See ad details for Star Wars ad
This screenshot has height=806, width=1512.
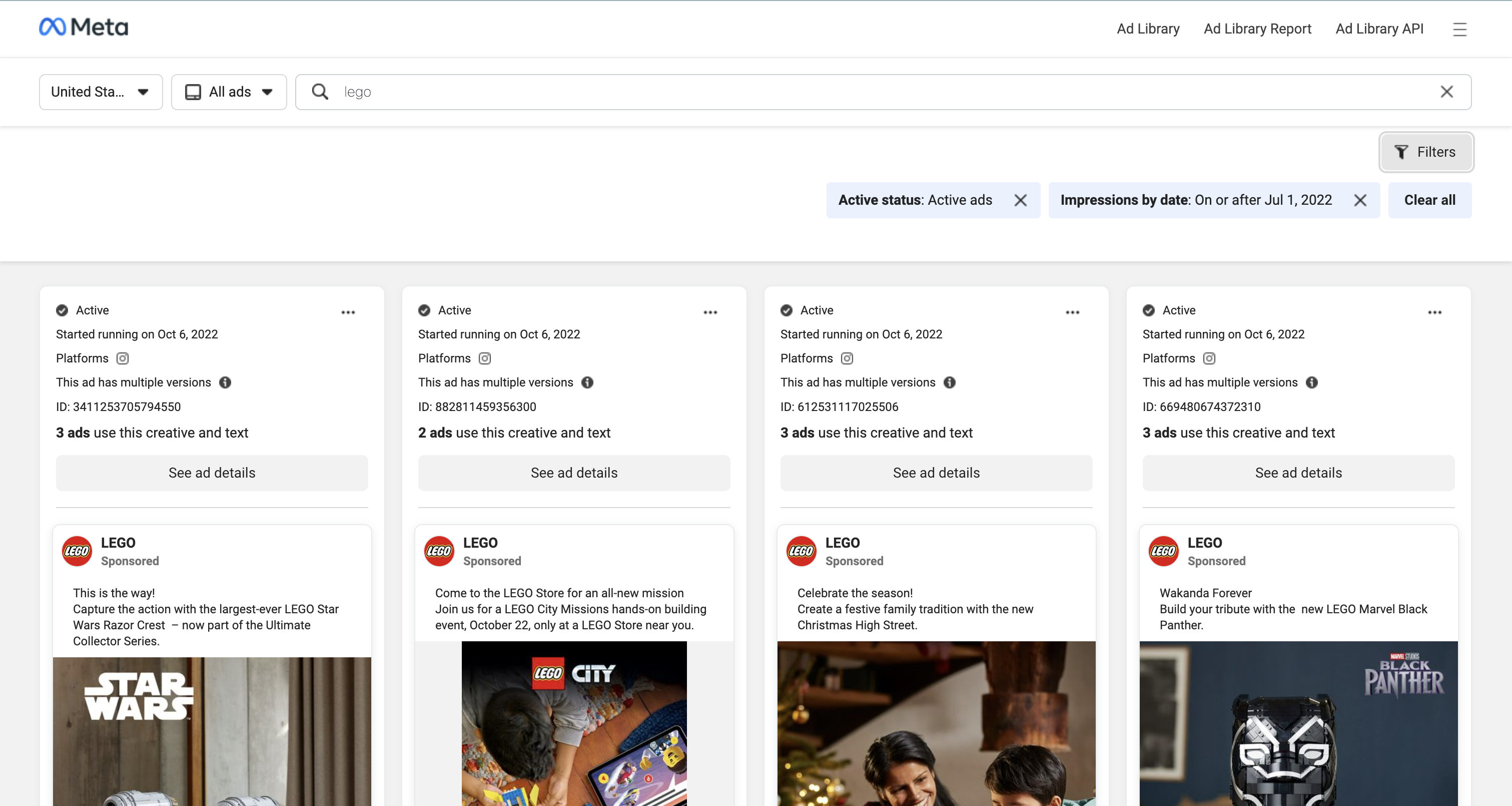(x=212, y=473)
